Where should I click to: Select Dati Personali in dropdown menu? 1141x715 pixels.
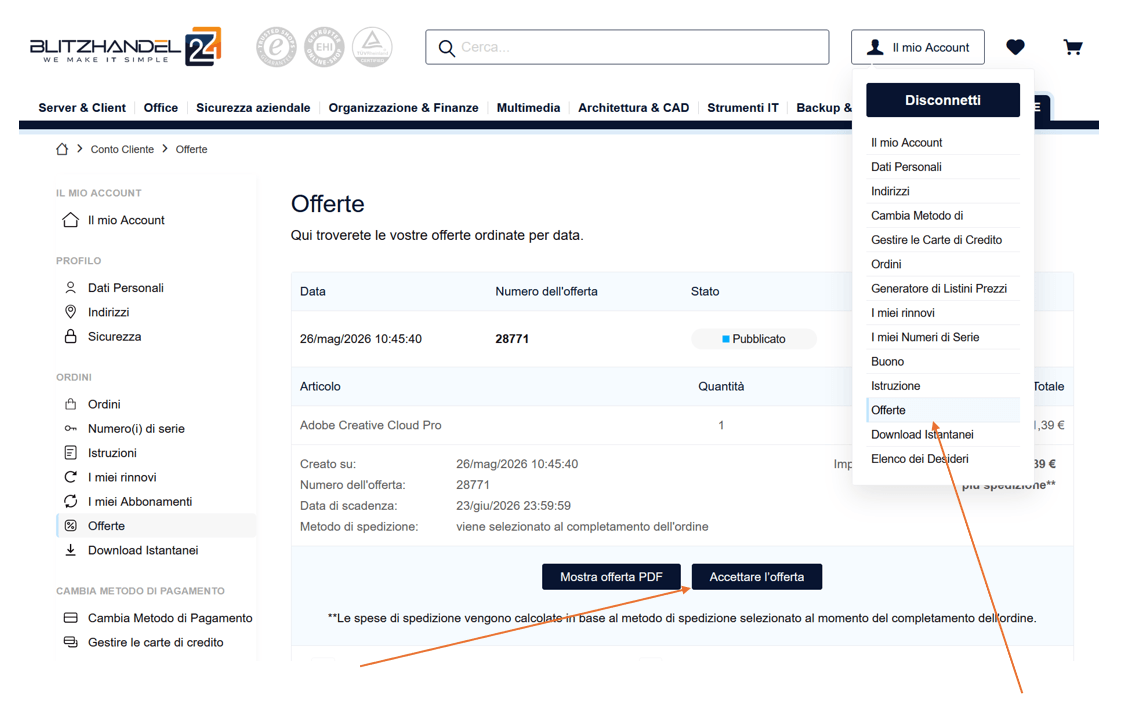(x=943, y=167)
